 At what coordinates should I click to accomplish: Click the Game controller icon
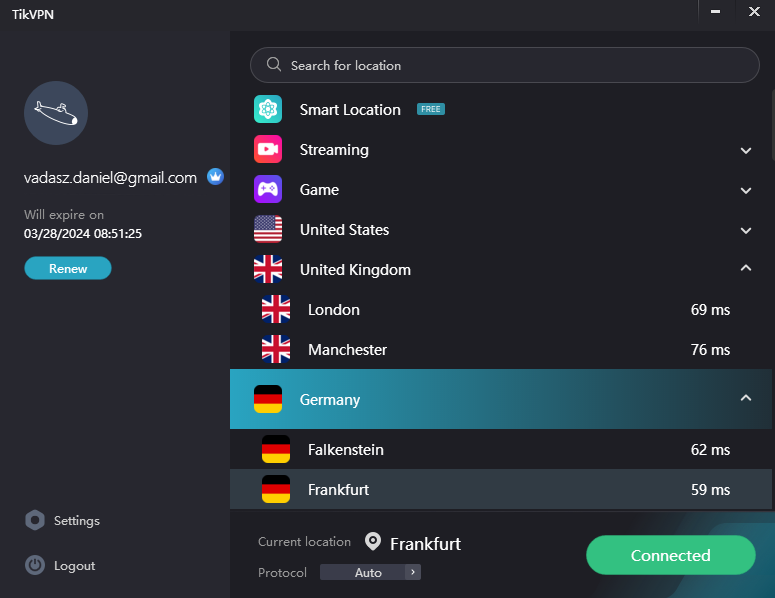(x=268, y=190)
